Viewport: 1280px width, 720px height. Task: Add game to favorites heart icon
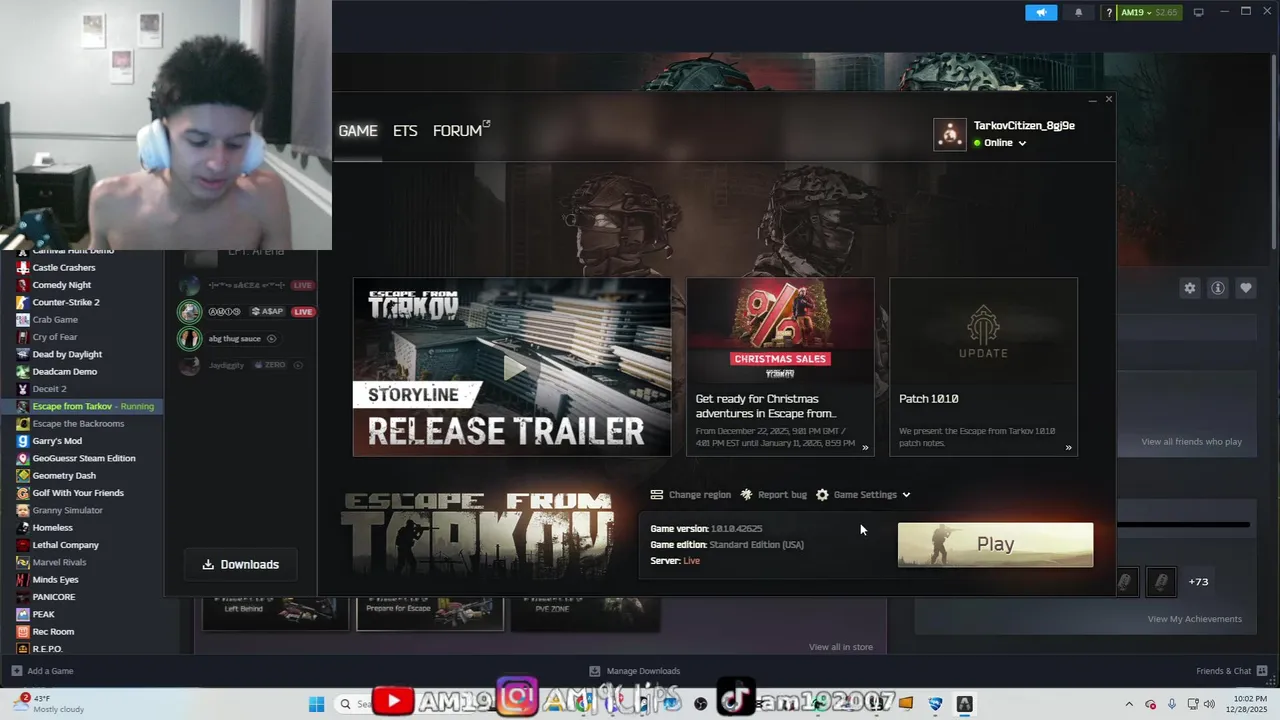pos(1246,288)
